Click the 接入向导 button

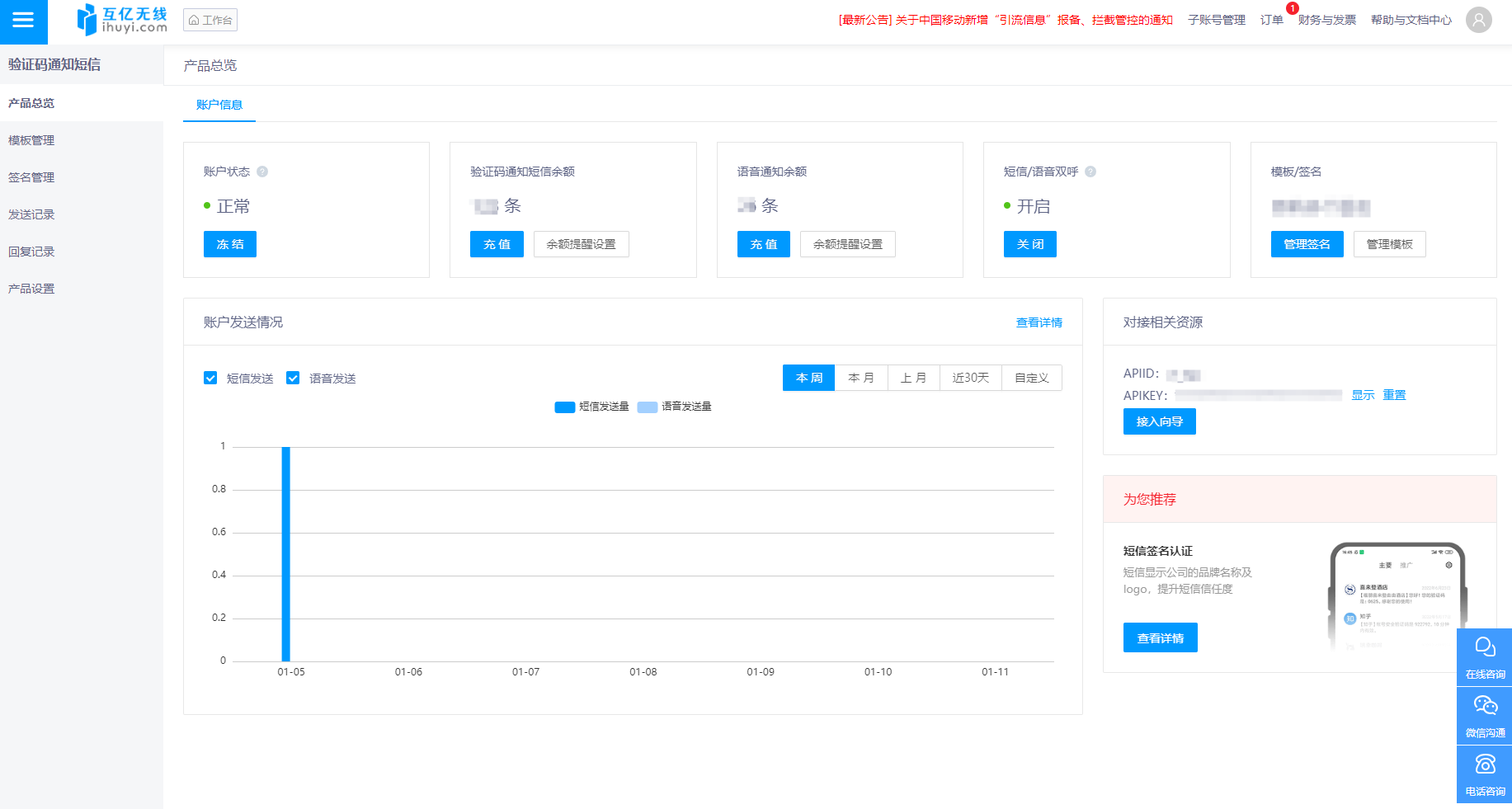pos(1160,421)
